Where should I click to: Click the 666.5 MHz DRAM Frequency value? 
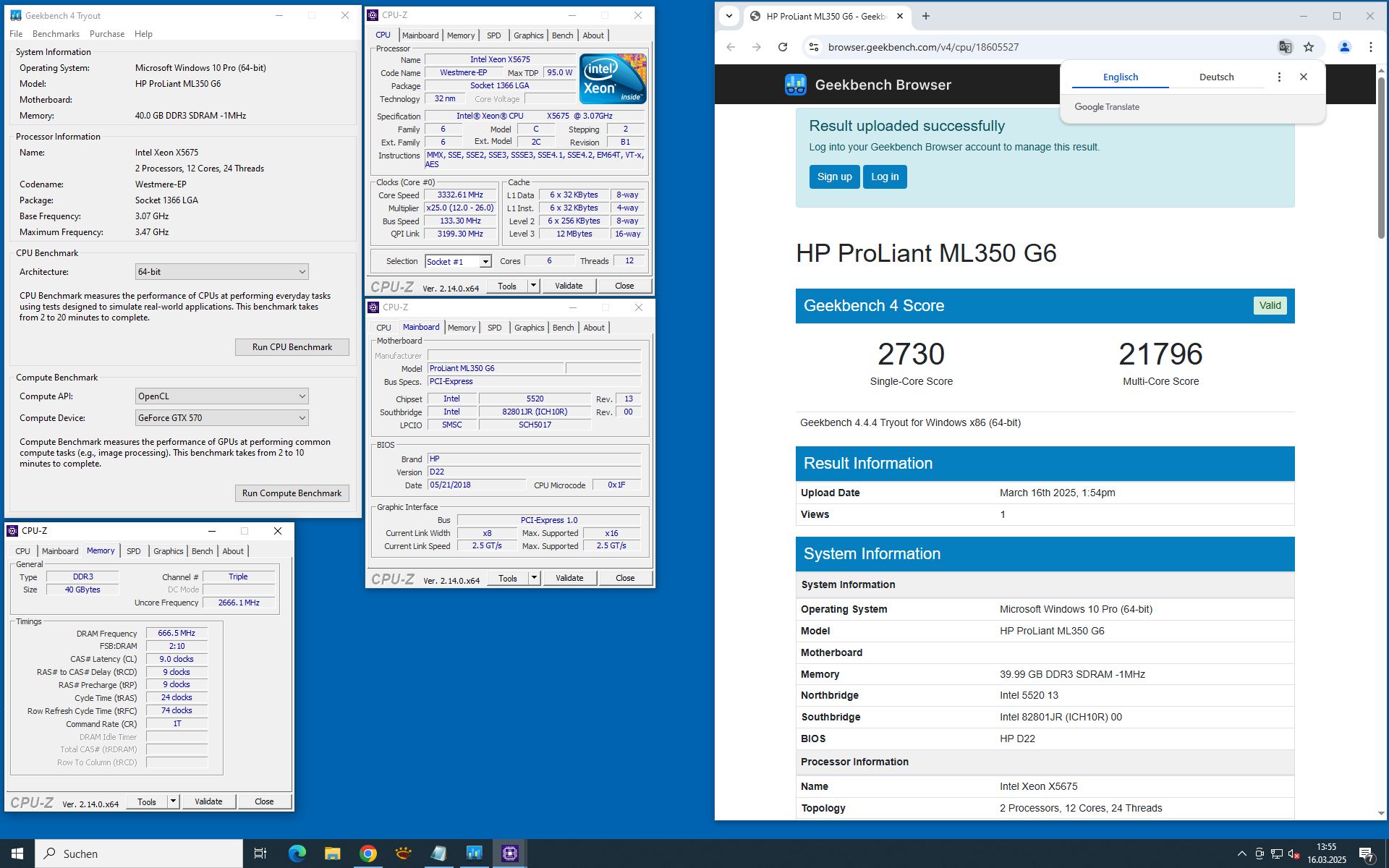click(x=177, y=633)
